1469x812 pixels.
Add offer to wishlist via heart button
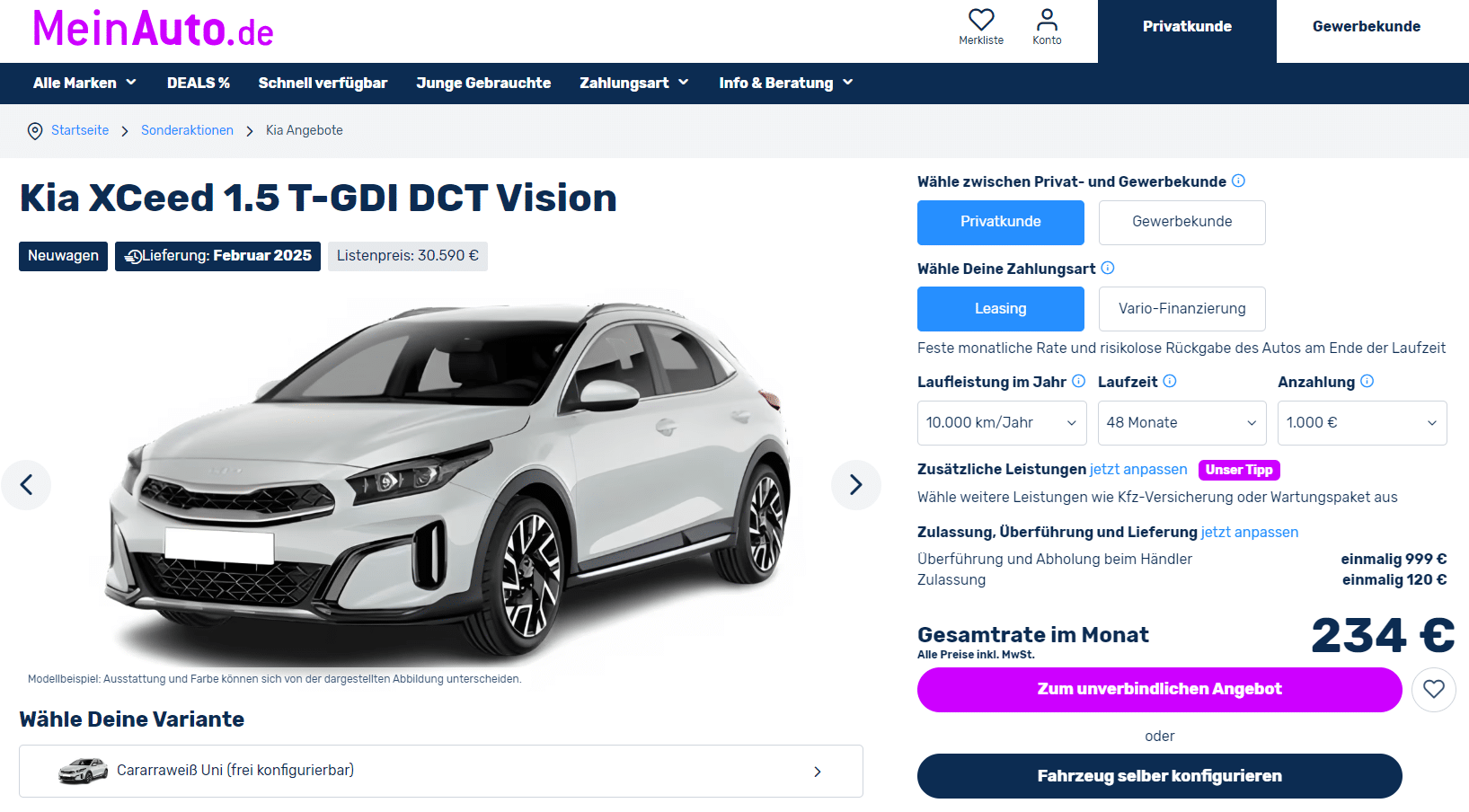pyautogui.click(x=1434, y=690)
